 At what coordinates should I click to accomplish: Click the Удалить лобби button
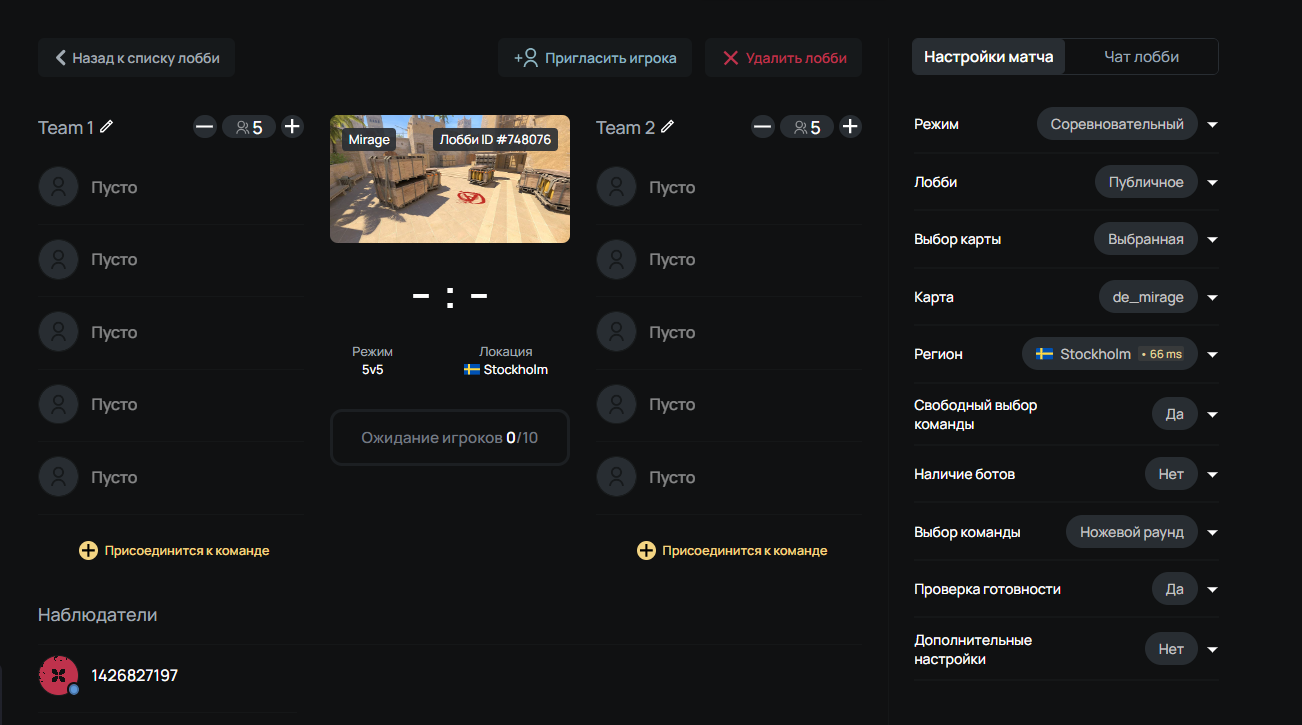pos(784,58)
